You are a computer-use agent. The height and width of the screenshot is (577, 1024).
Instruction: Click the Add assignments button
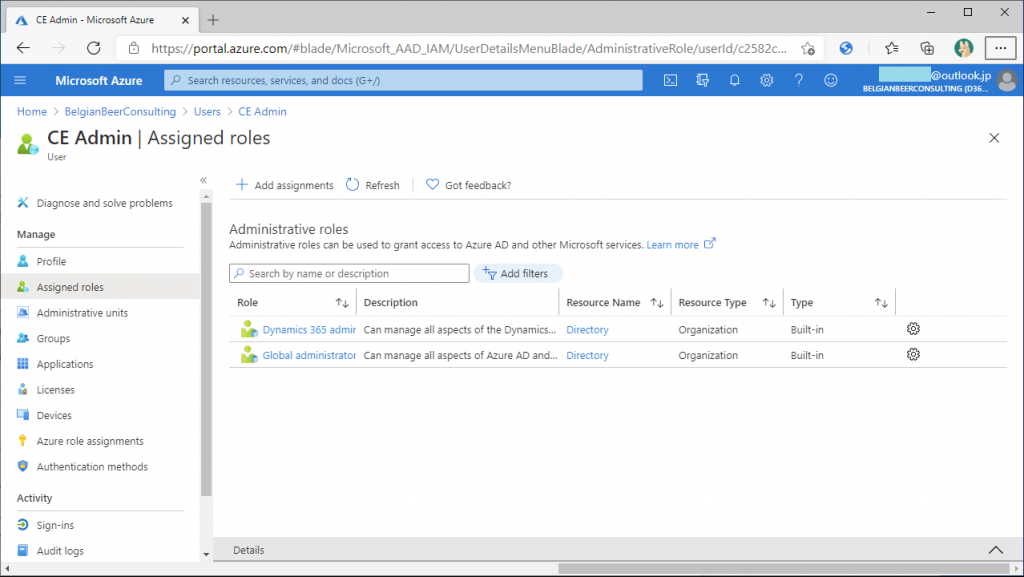click(284, 185)
